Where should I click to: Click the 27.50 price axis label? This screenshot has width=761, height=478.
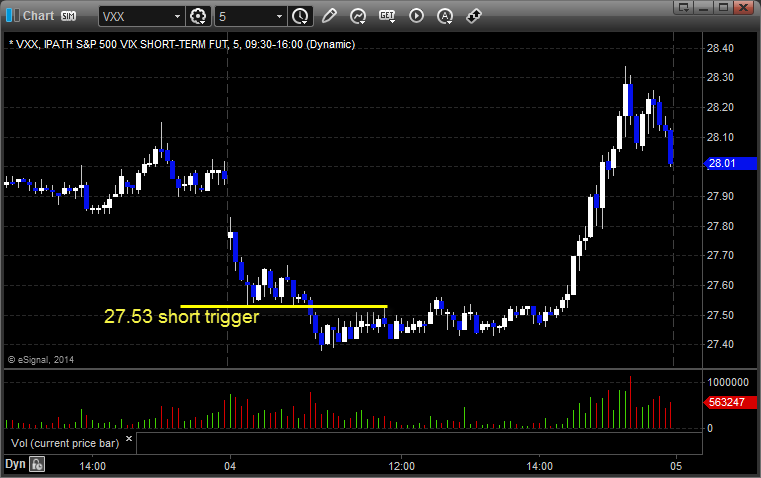click(x=720, y=315)
